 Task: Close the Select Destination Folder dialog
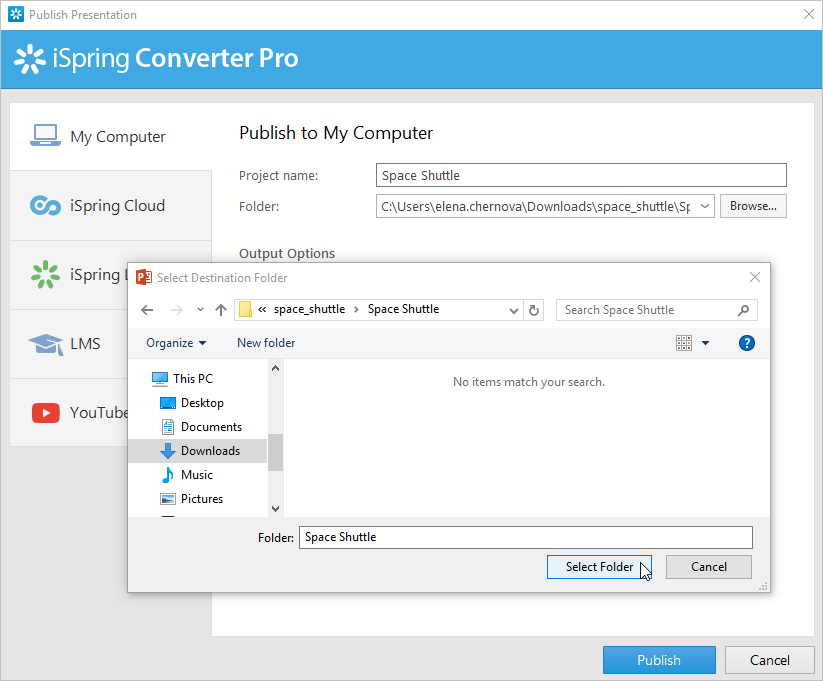pos(755,277)
